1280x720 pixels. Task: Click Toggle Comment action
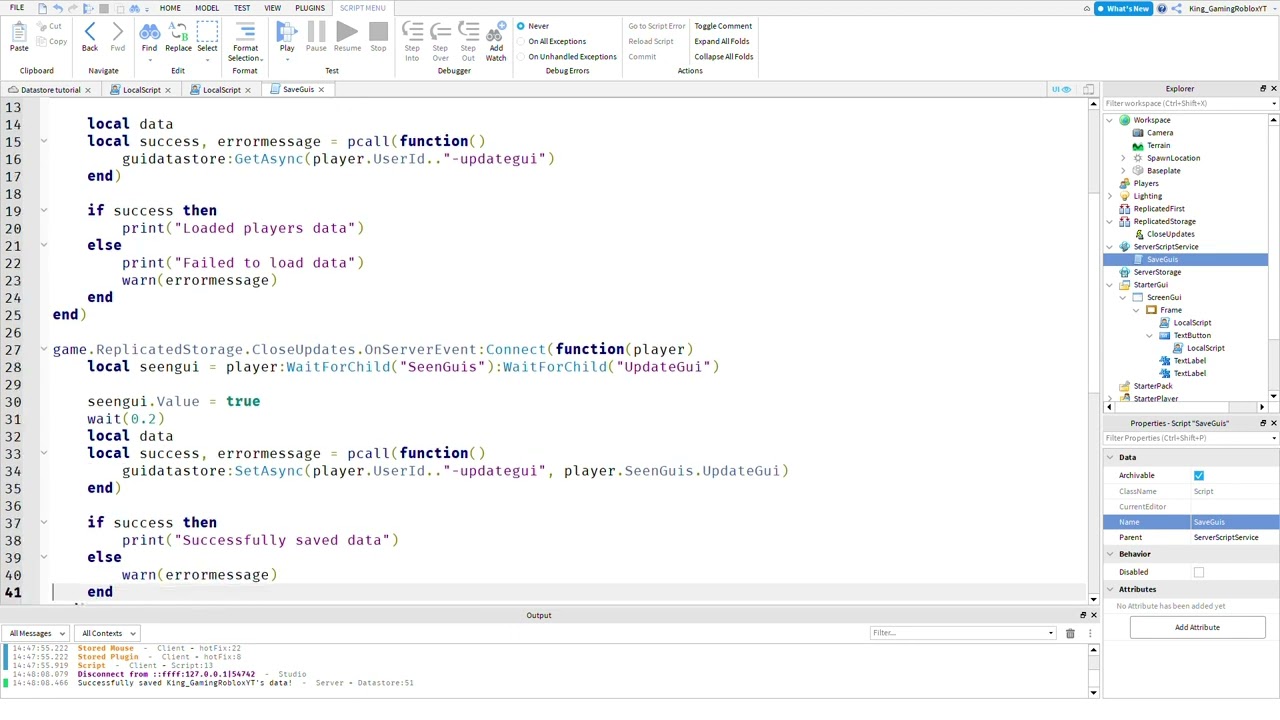723,26
